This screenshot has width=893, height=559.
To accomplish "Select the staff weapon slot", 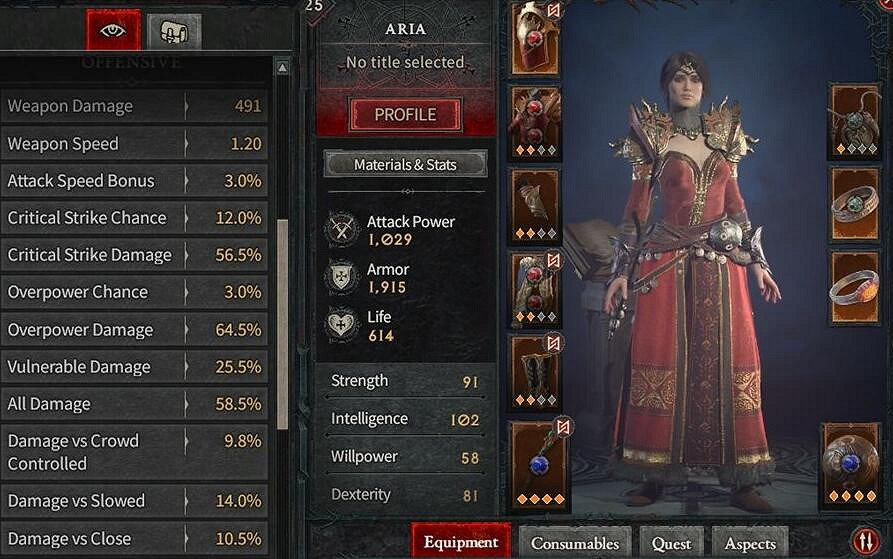I will pyautogui.click(x=540, y=466).
